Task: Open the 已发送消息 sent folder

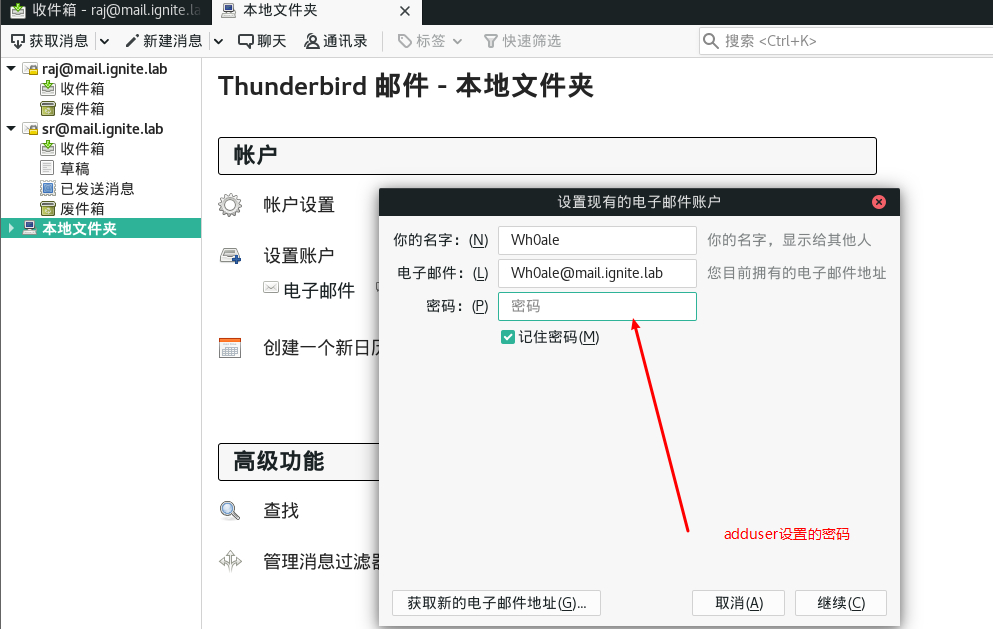Action: tap(97, 189)
